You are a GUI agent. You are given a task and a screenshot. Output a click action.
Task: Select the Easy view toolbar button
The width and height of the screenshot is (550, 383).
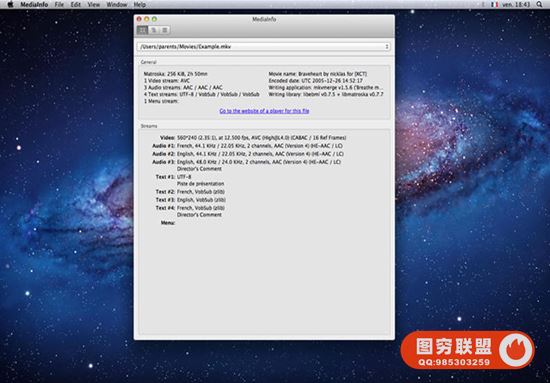pos(142,30)
